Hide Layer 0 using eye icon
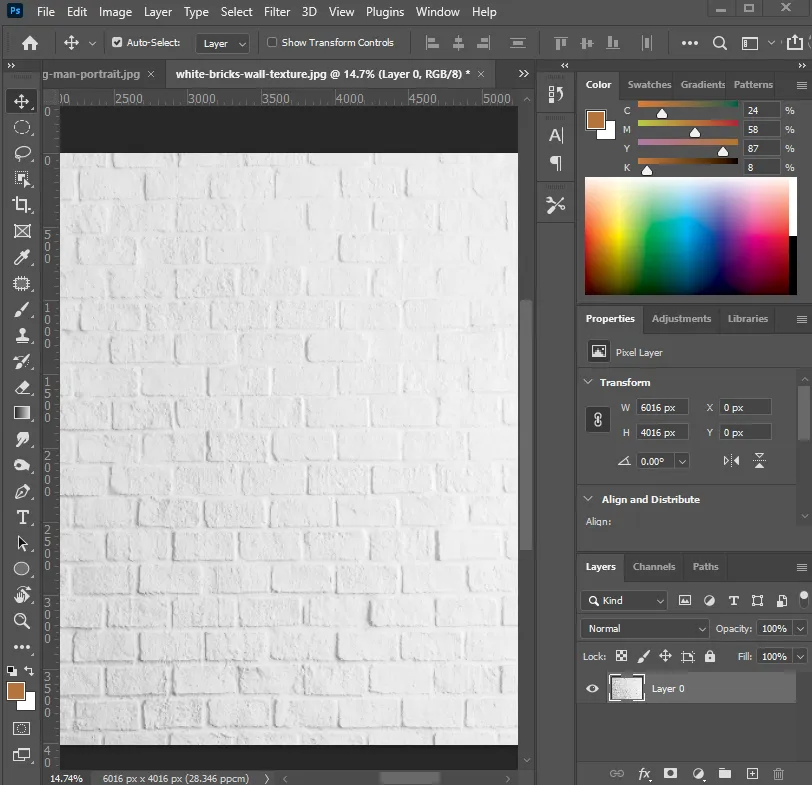 593,688
